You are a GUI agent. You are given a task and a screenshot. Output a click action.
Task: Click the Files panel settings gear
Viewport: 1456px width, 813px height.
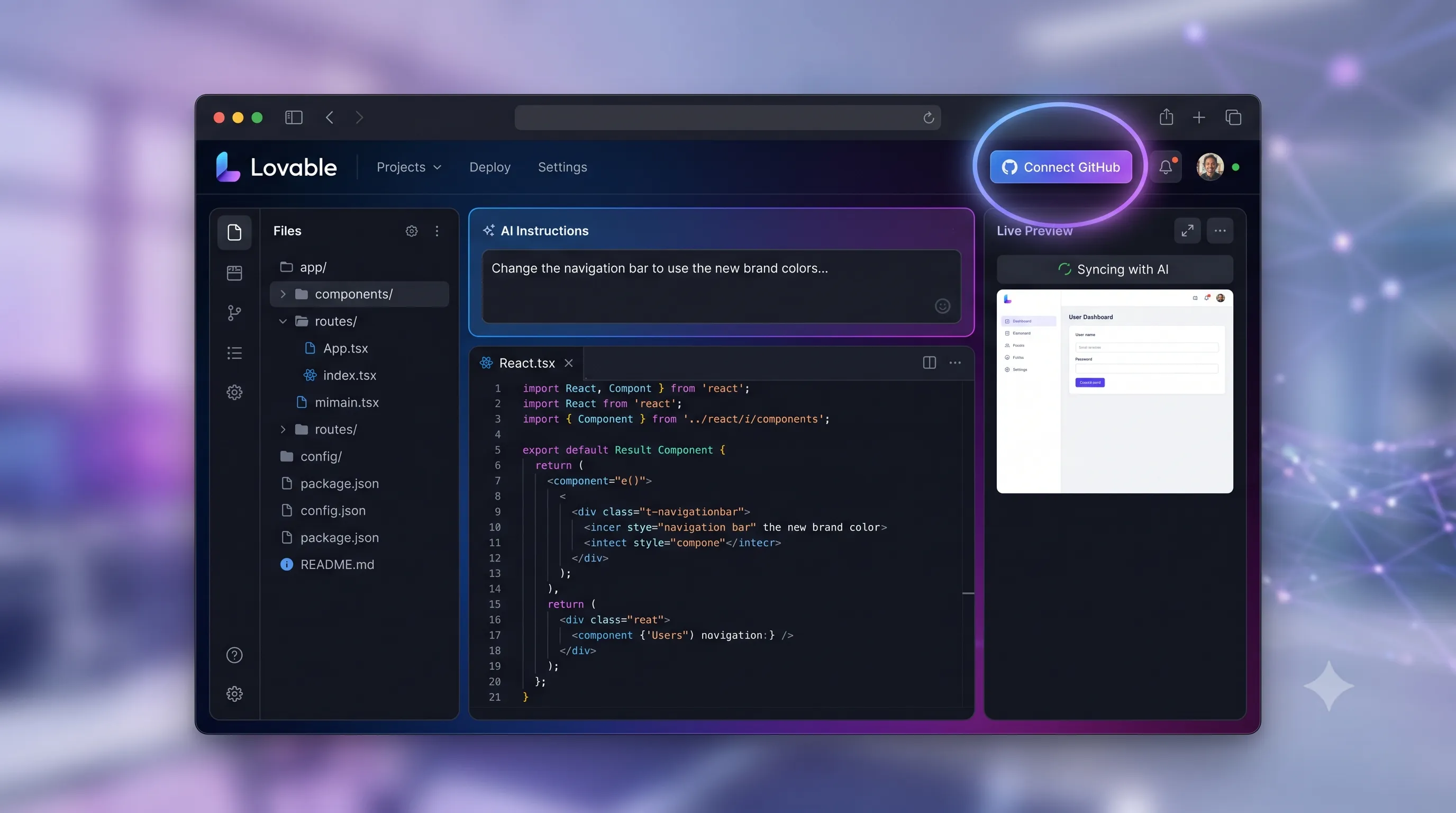click(412, 231)
